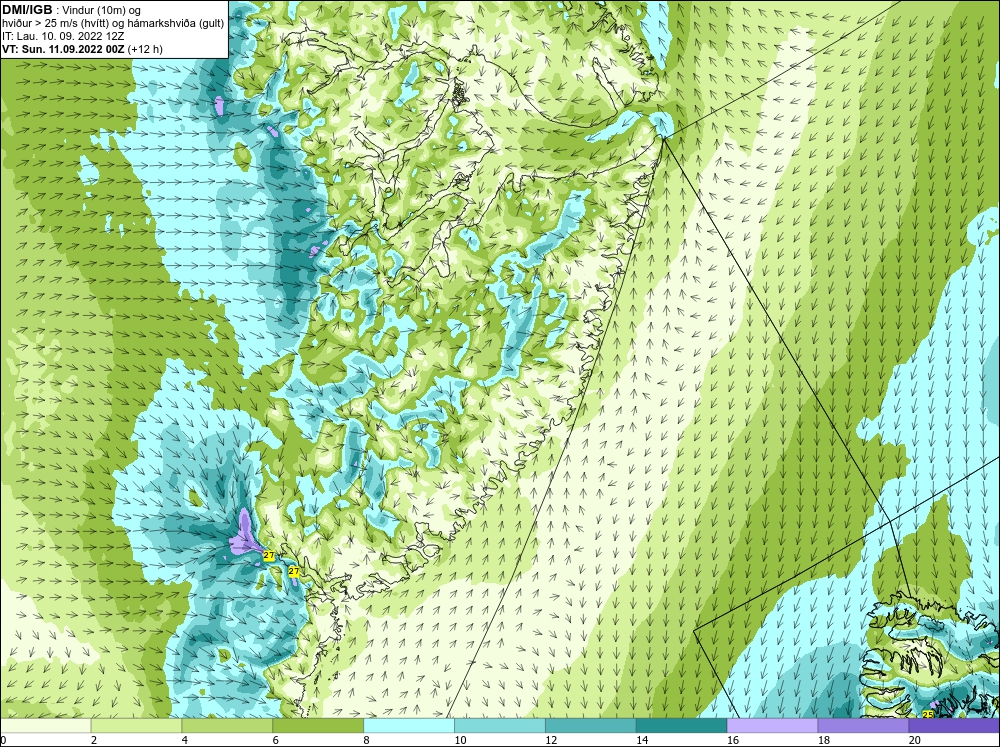Click the '10' scale label

460,740
